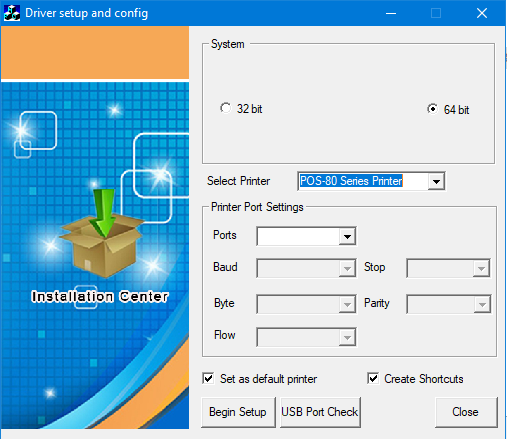Toggle Create Shortcuts checkbox

coord(373,378)
